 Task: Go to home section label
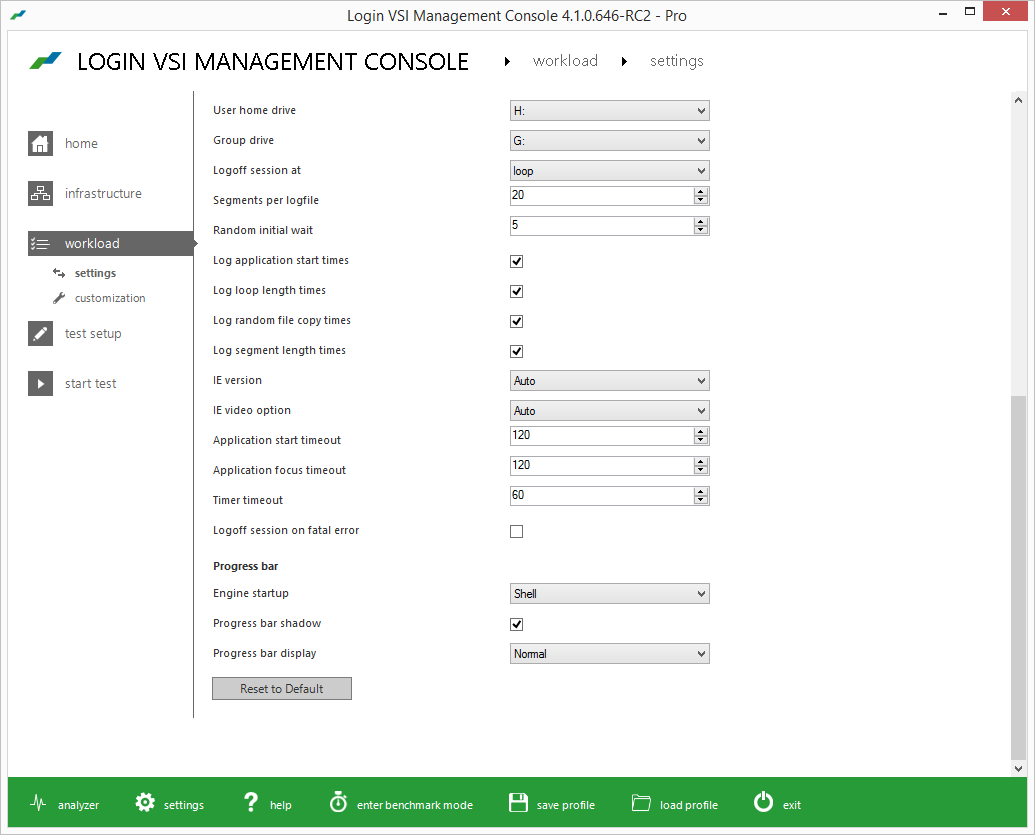[x=81, y=143]
